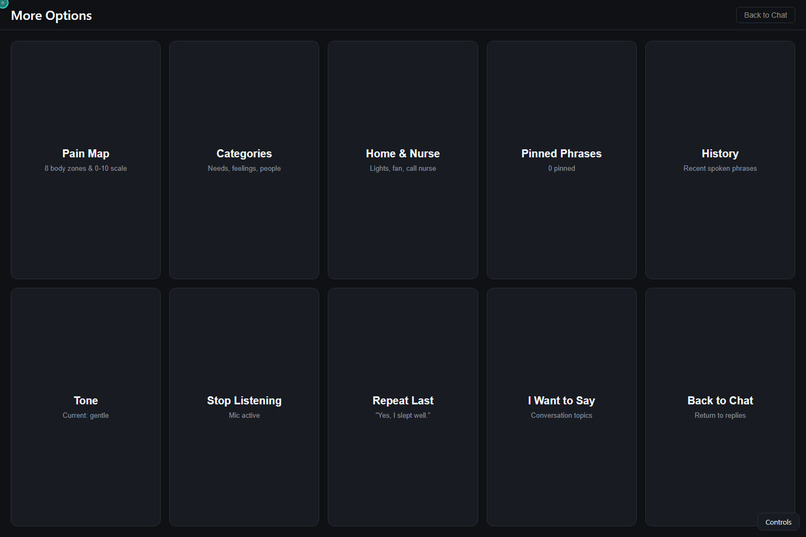Image resolution: width=806 pixels, height=537 pixels.
Task: Select the Home & Nurse card
Action: [x=403, y=160]
